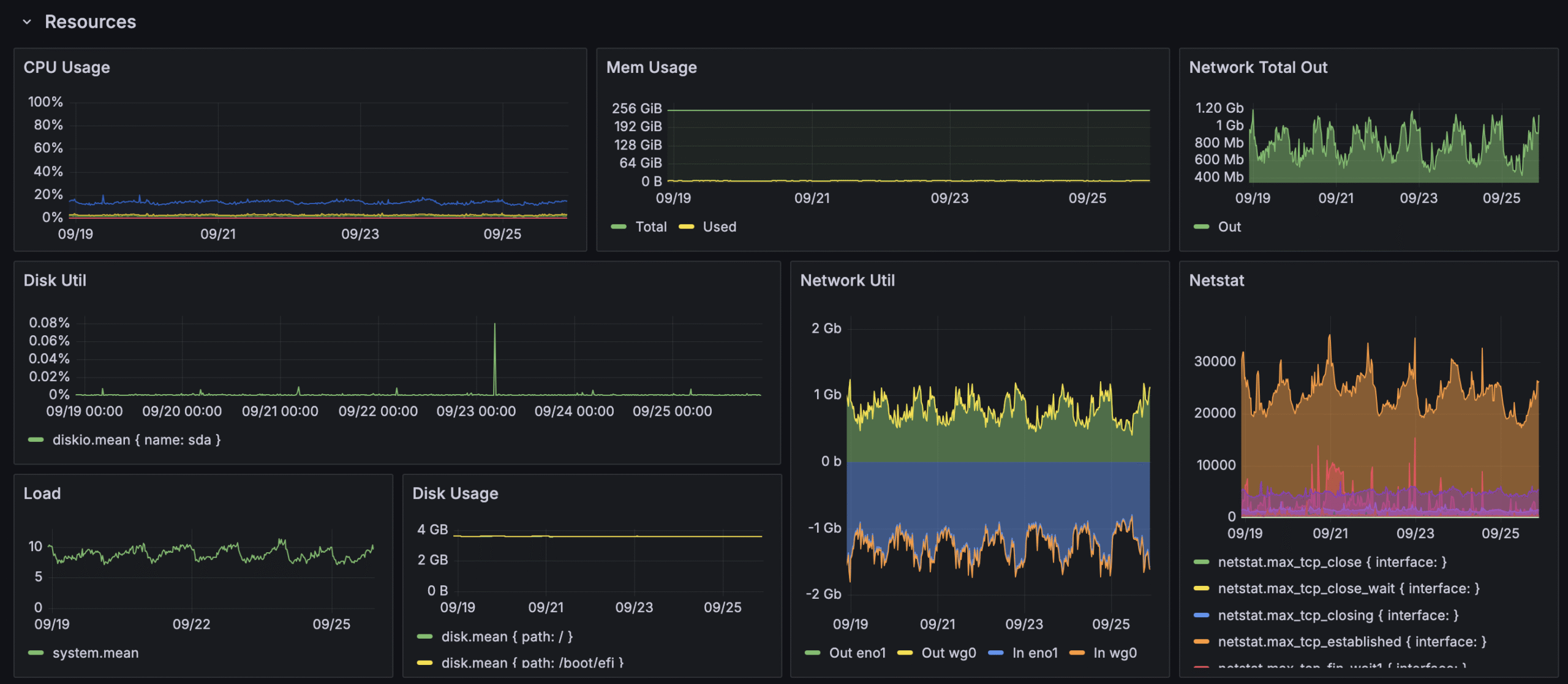This screenshot has width=1568, height=684.
Task: Click the blue netstat.max_tcp_closing color swatch
Action: coord(1201,615)
